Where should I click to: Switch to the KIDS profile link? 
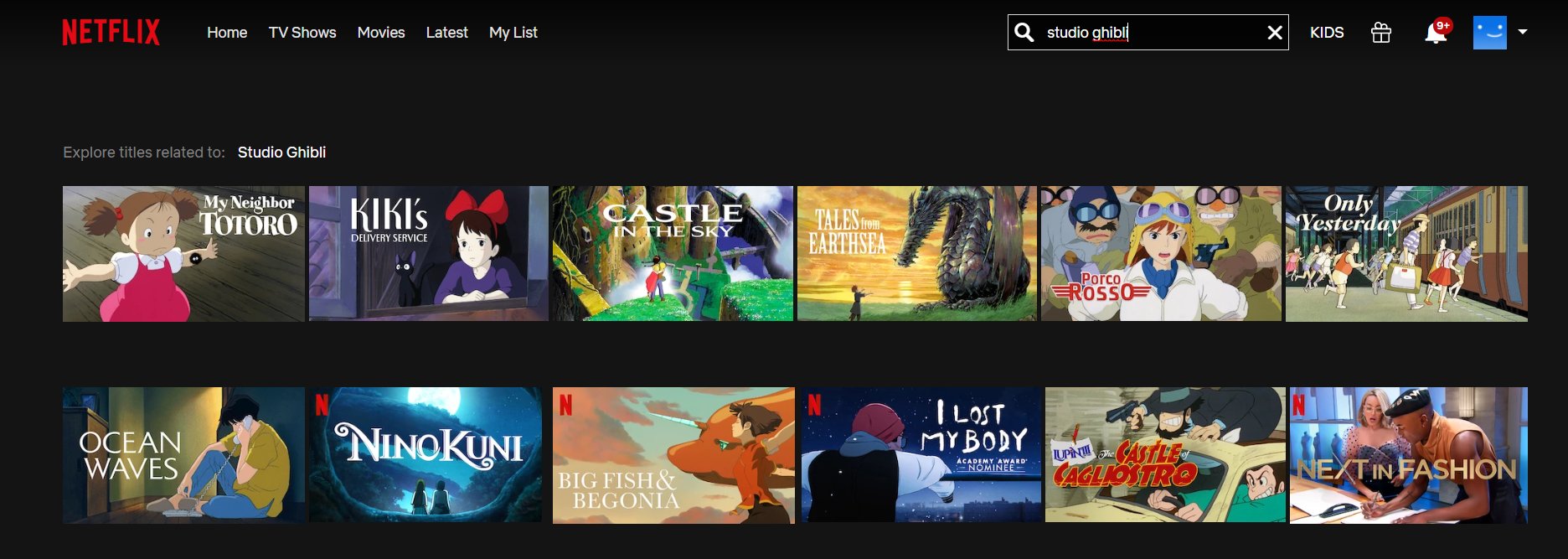point(1327,33)
